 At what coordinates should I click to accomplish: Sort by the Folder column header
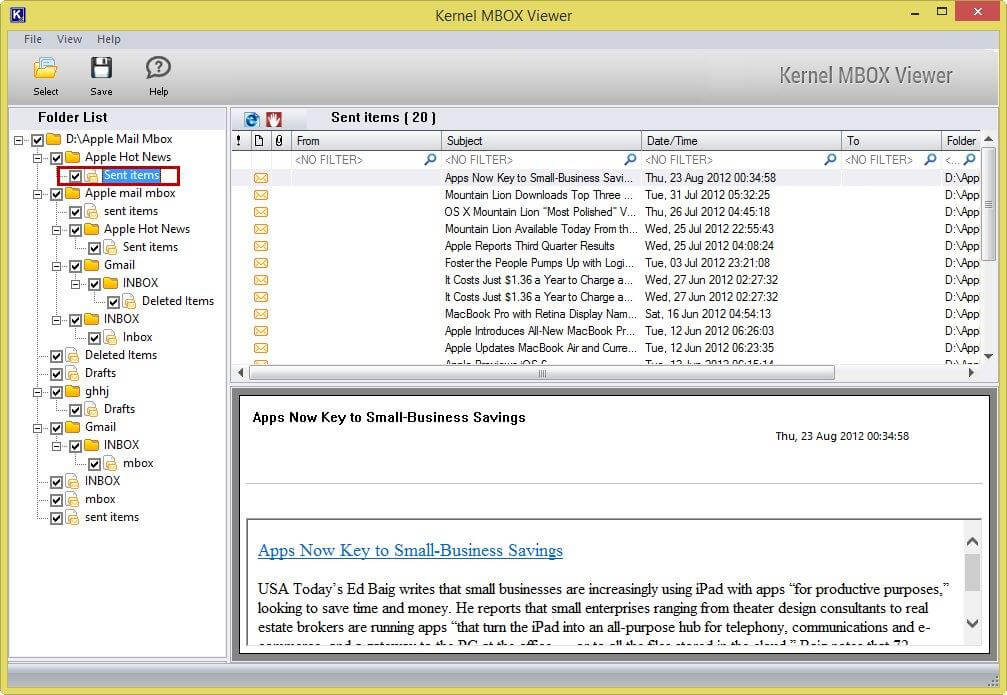[x=961, y=141]
